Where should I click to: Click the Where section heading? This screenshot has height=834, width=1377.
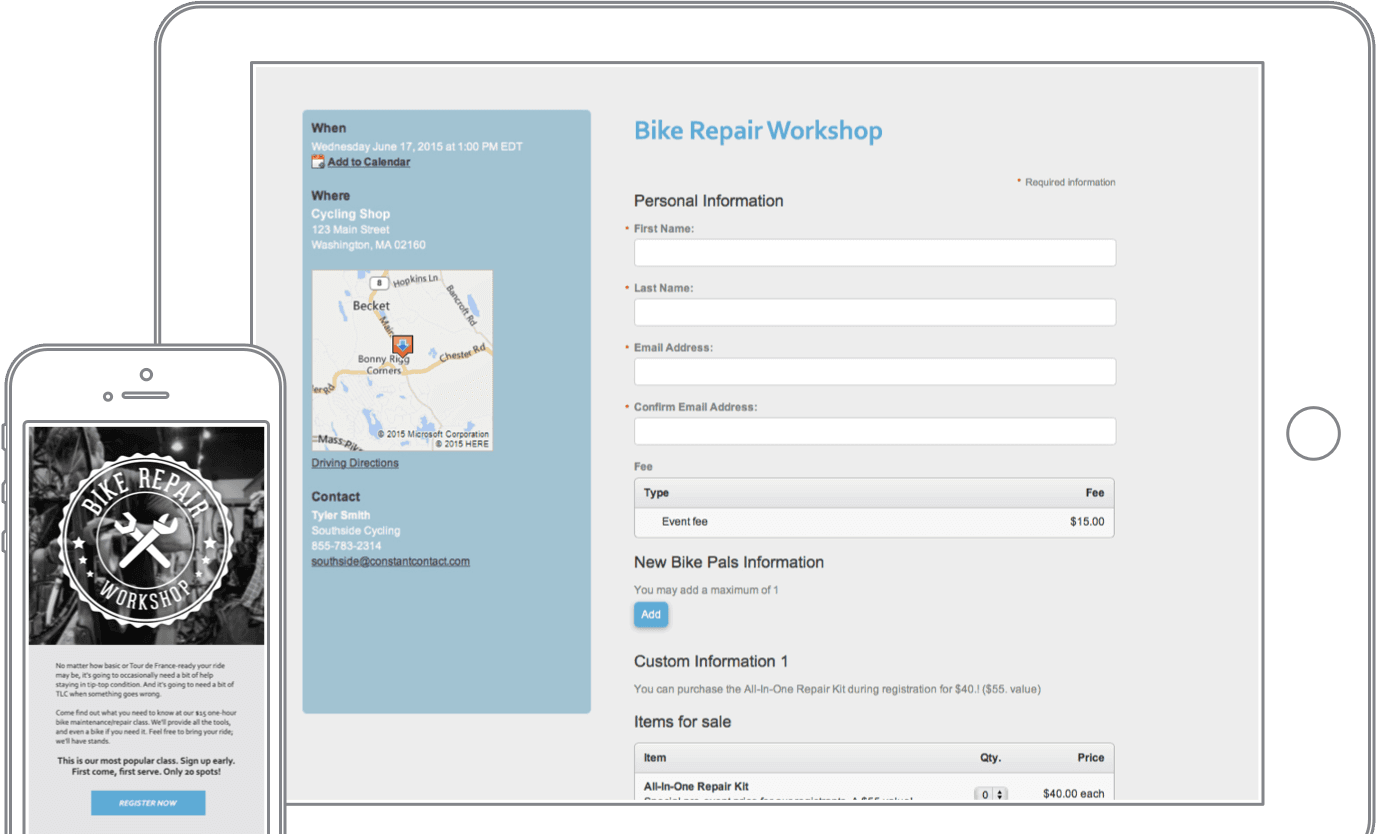pyautogui.click(x=331, y=196)
